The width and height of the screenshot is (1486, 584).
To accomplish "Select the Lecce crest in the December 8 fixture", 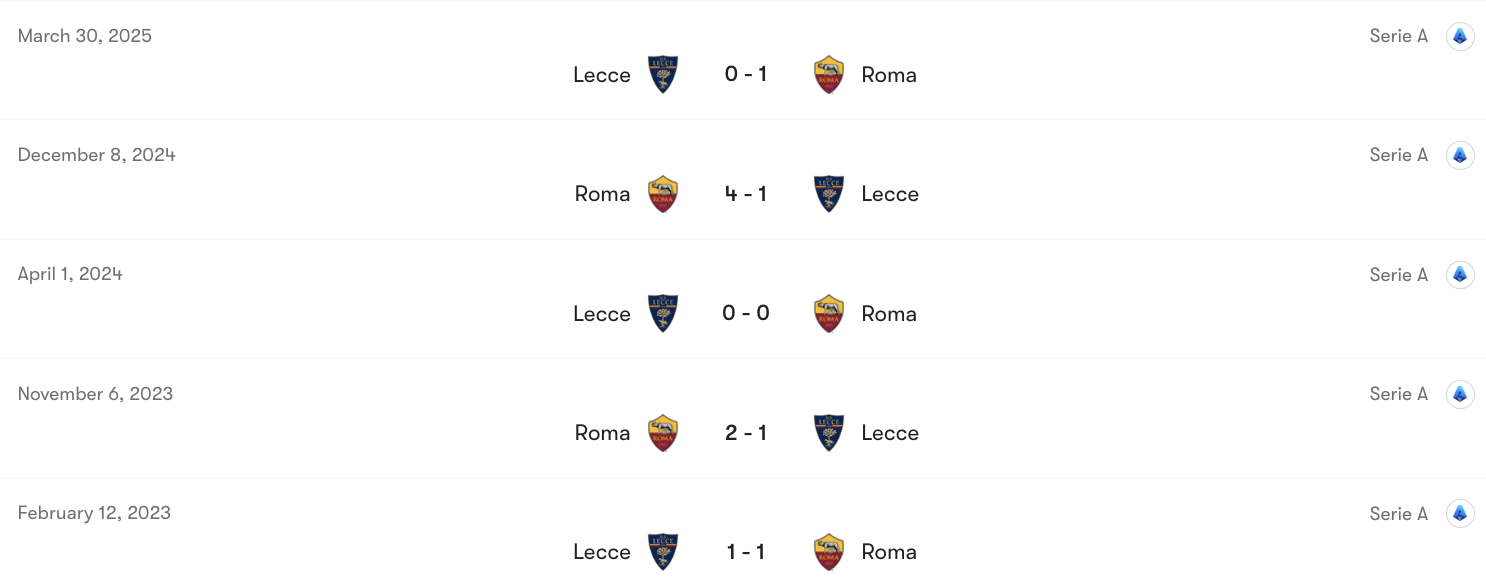I will [829, 193].
